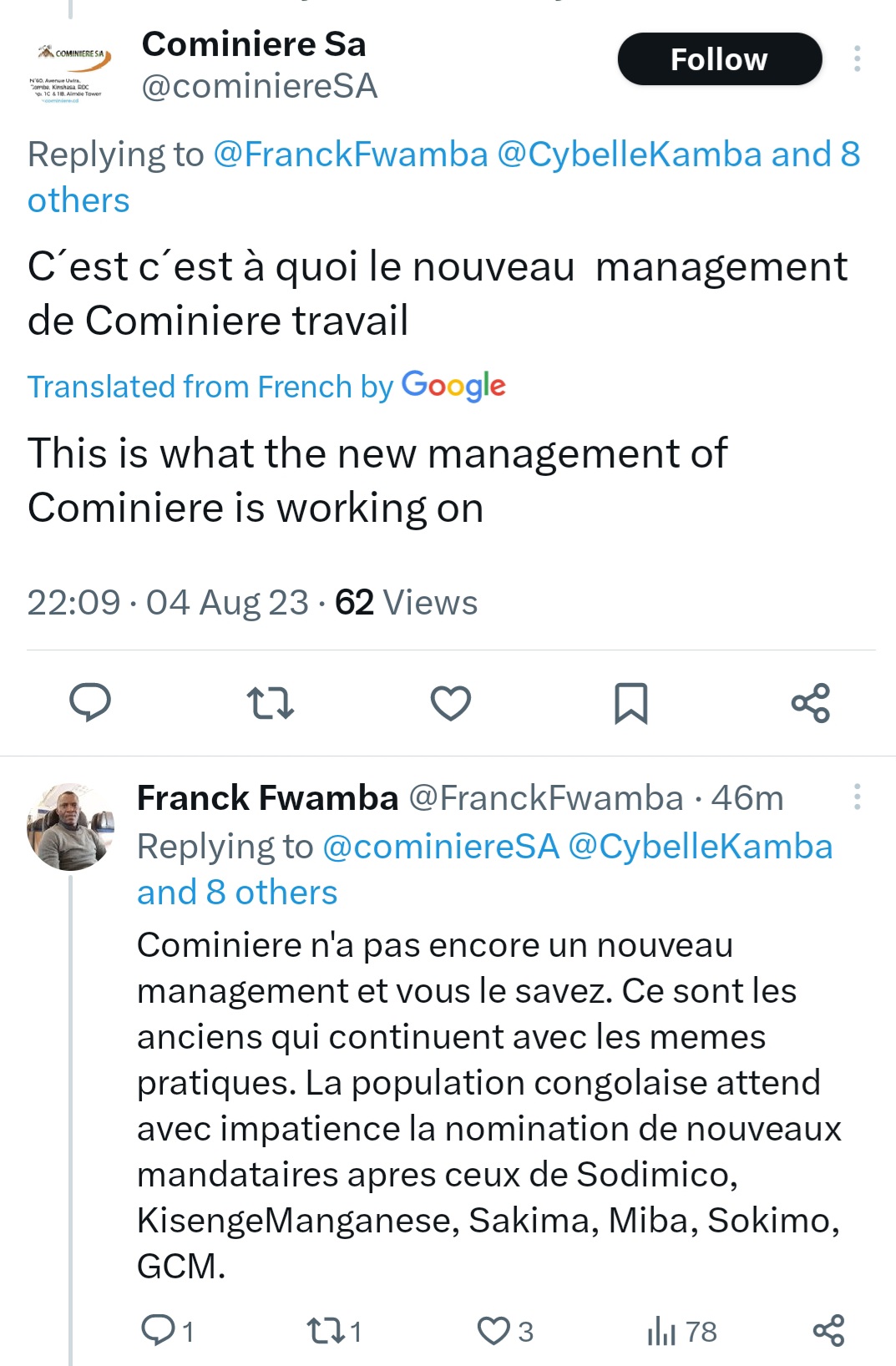The image size is (896, 1366).
Task: Click Translated from French by Google
Action: [x=266, y=387]
